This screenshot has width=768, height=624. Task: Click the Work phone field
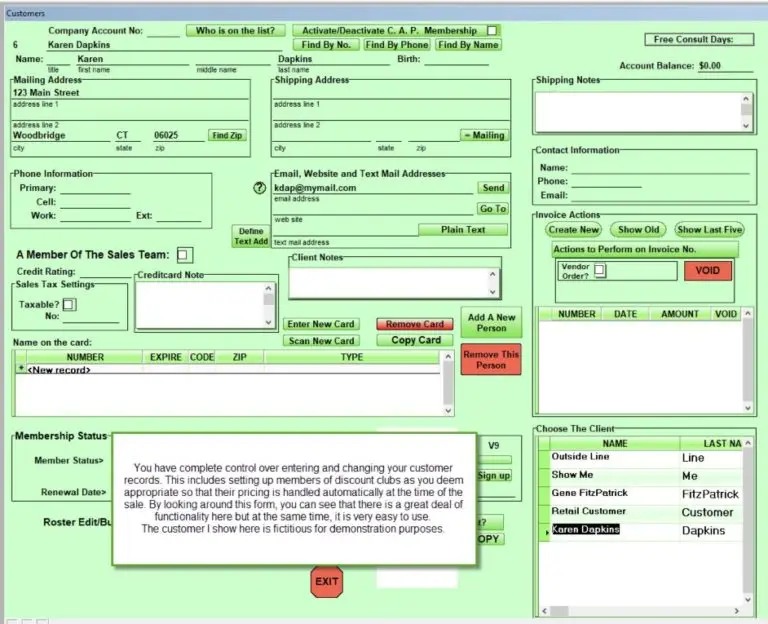pyautogui.click(x=95, y=216)
